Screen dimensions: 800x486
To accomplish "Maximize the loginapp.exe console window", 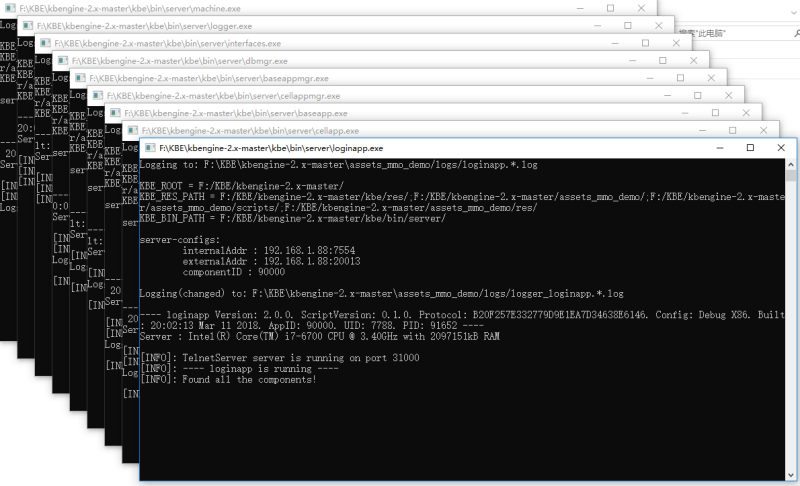I will pyautogui.click(x=750, y=148).
